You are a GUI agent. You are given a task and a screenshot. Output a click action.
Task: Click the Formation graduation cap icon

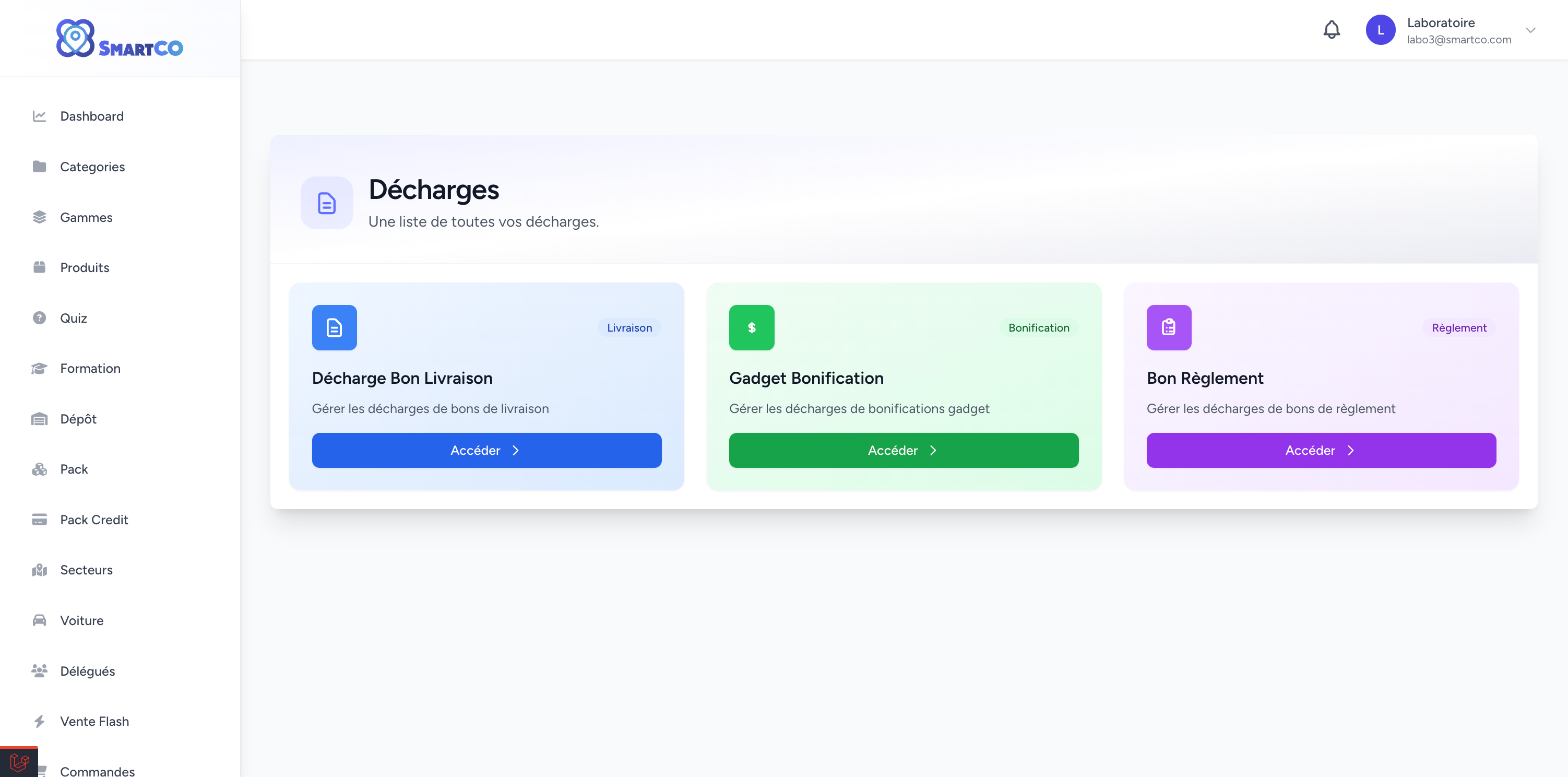click(40, 369)
